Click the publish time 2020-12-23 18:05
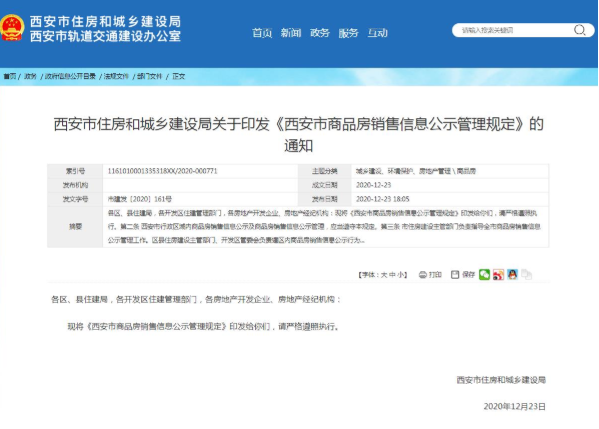This screenshot has width=599, height=429. pyautogui.click(x=382, y=199)
